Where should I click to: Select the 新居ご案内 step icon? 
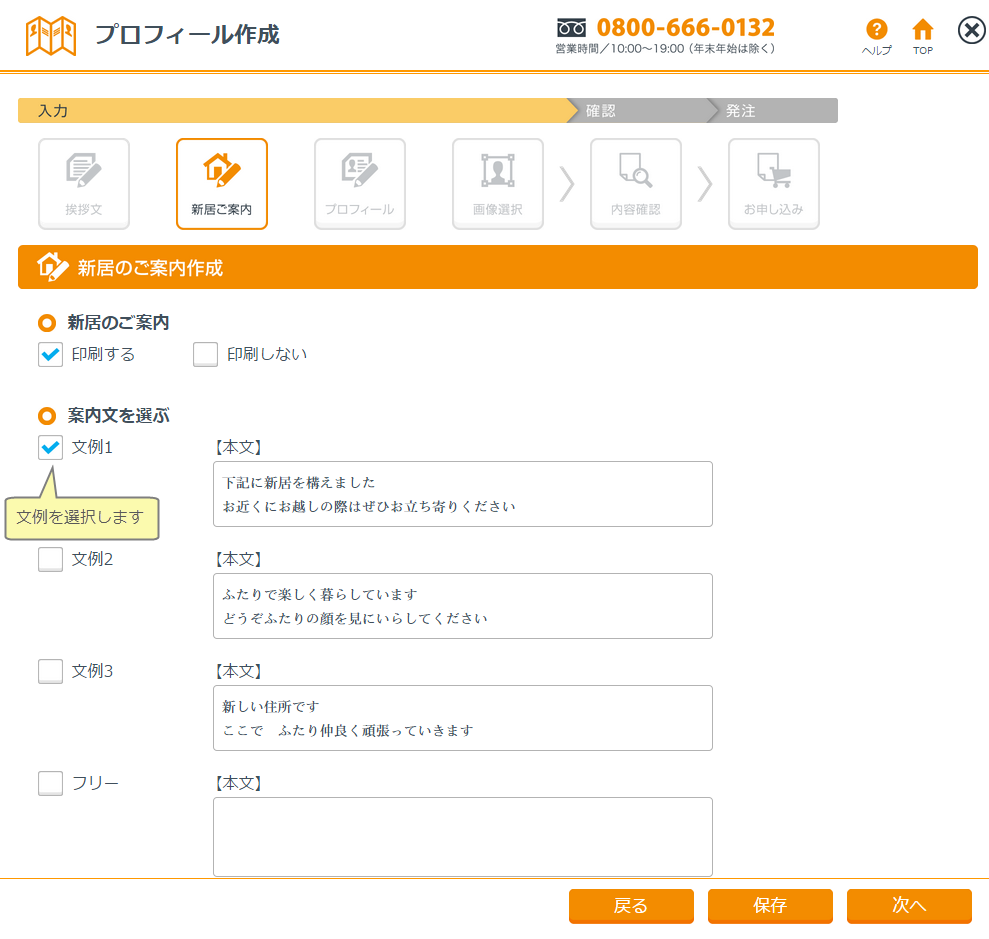point(221,183)
